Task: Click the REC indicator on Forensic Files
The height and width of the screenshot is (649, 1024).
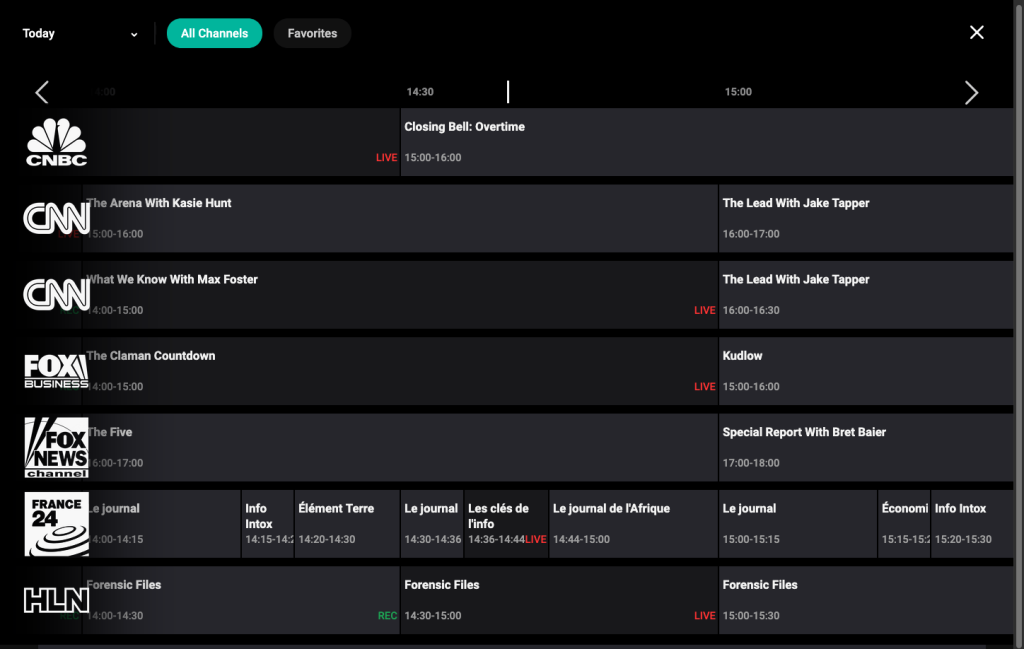Action: pyautogui.click(x=387, y=616)
